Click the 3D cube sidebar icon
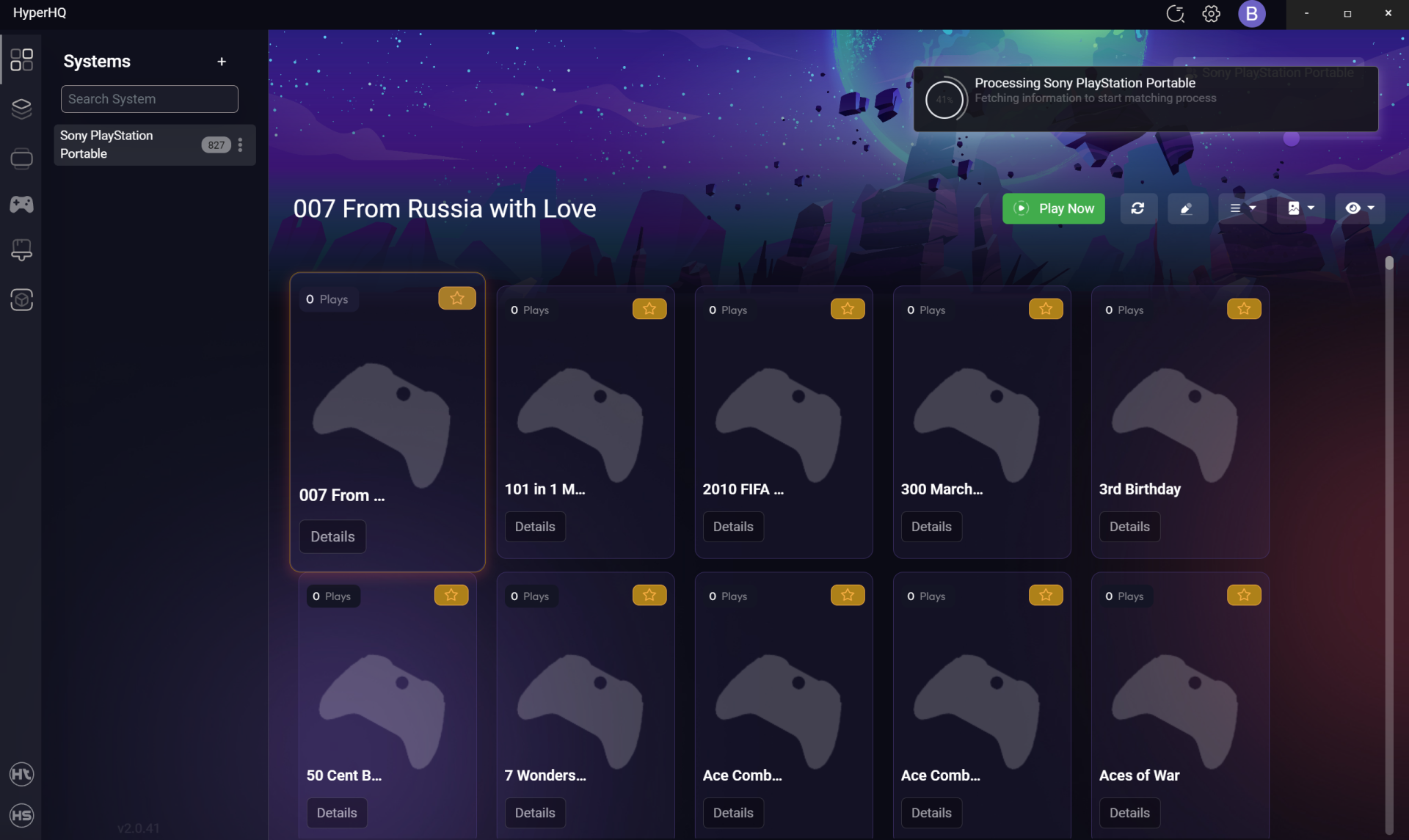Image resolution: width=1409 pixels, height=840 pixels. (21, 299)
